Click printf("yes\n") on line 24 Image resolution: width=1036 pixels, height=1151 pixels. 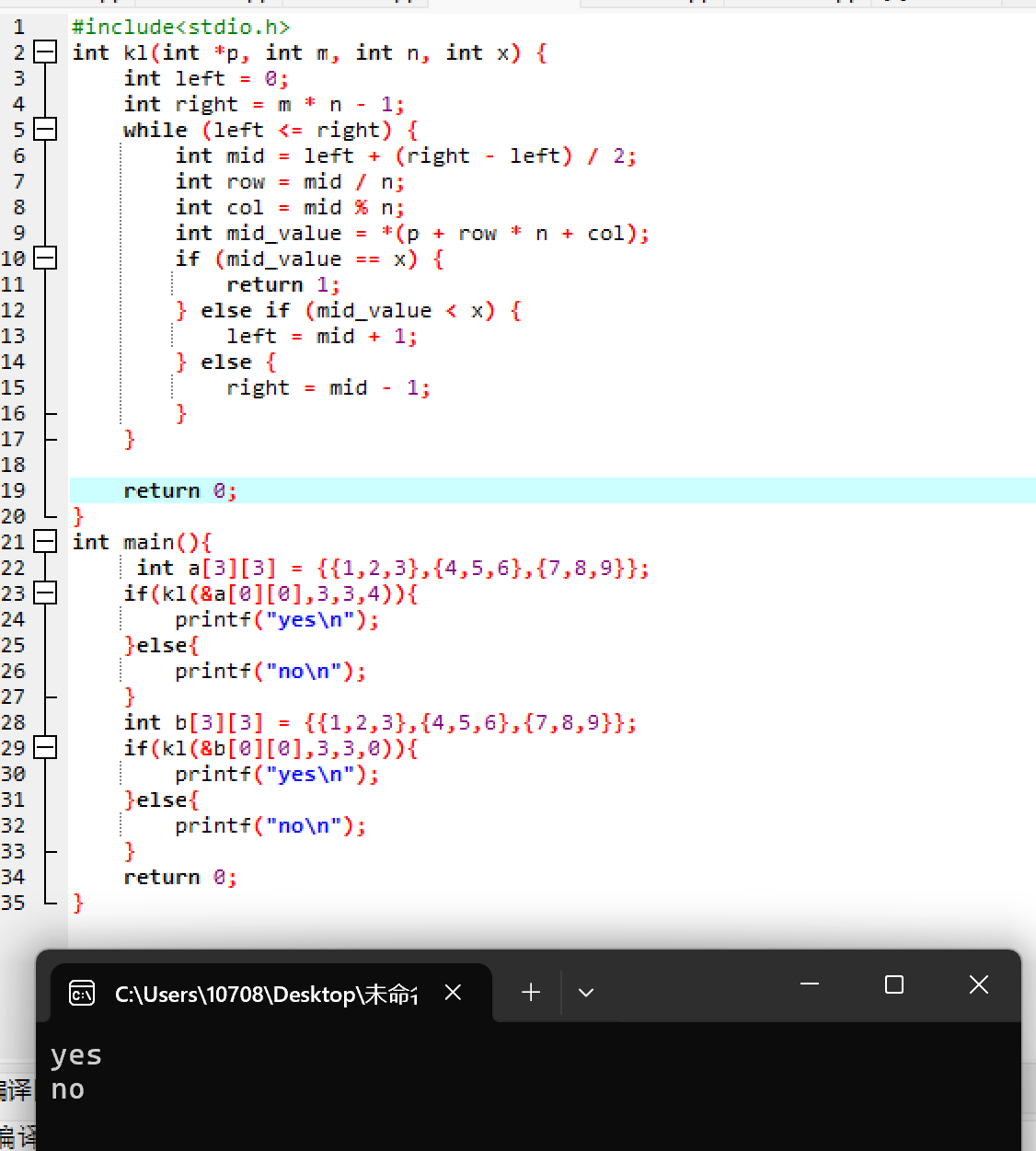tap(277, 619)
